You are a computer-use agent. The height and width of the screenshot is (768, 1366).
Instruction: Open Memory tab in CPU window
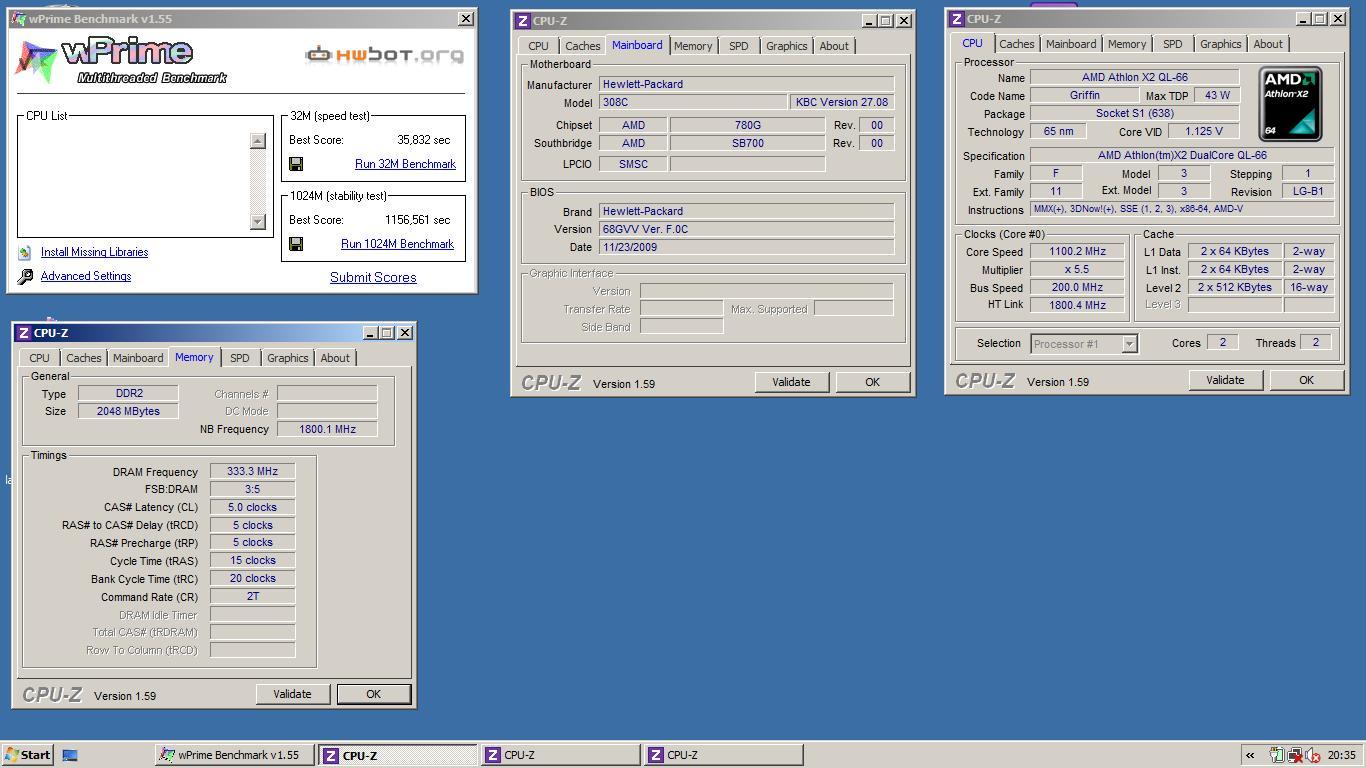tap(1127, 44)
